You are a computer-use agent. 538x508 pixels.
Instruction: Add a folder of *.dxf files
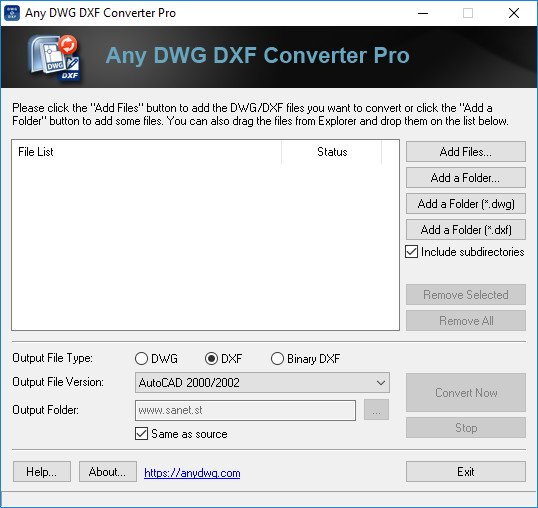466,229
